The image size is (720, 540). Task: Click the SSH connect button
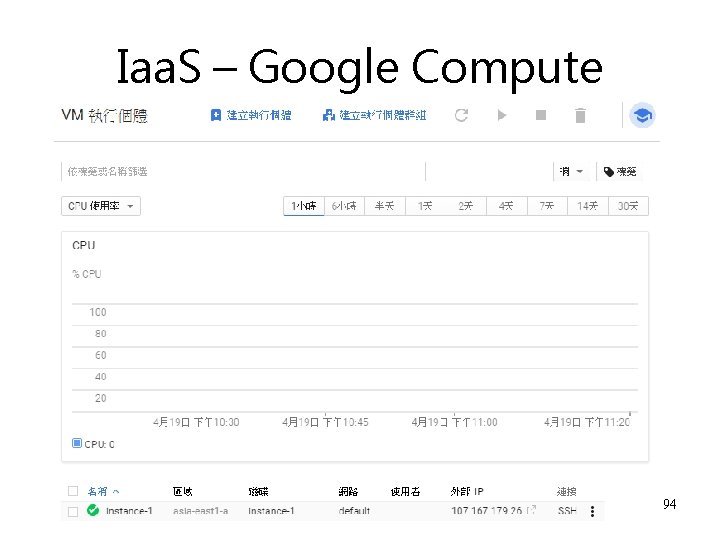coord(567,511)
